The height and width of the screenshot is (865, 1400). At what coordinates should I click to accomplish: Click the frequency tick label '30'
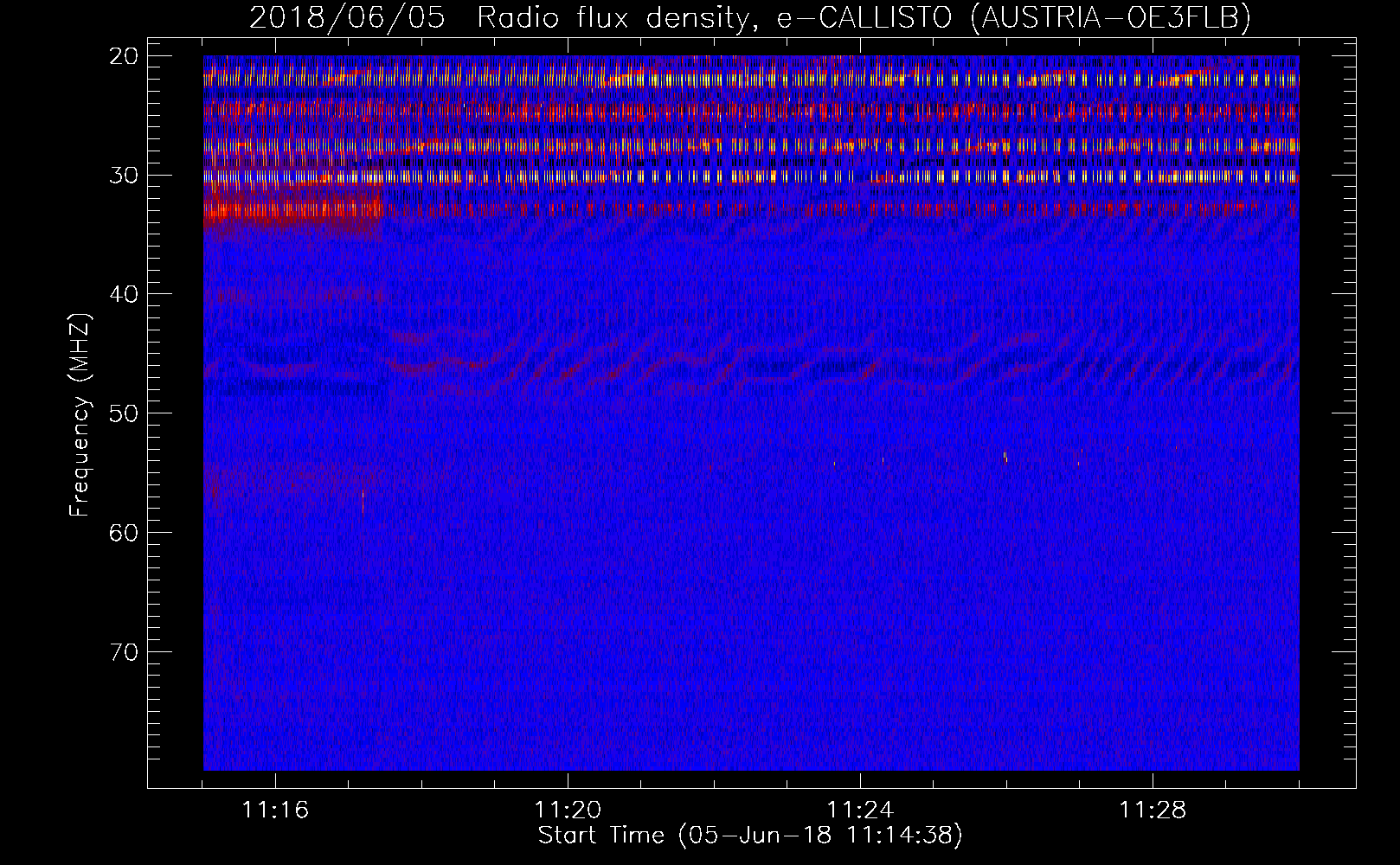125,175
